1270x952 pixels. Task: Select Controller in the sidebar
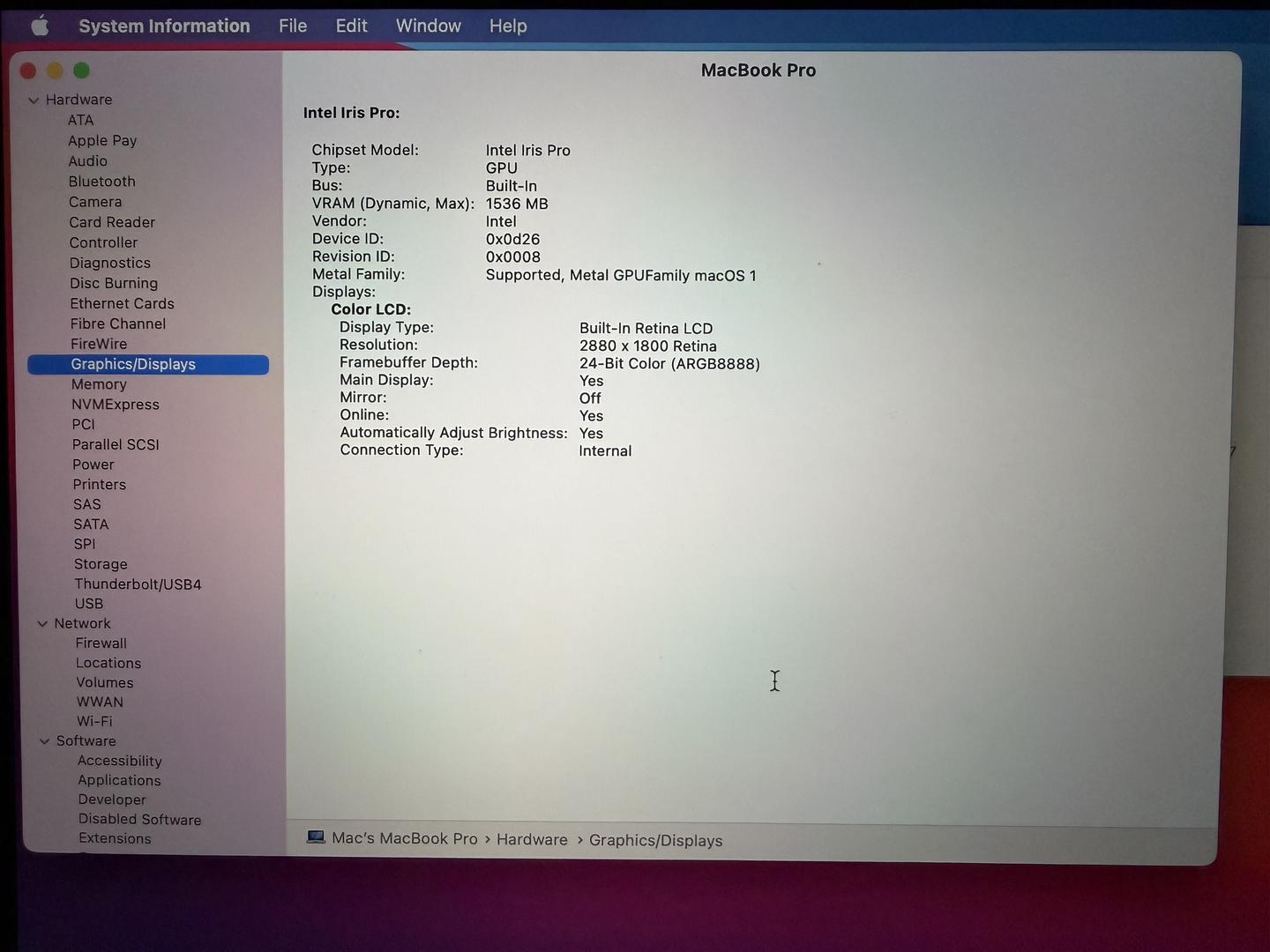pyautogui.click(x=103, y=242)
